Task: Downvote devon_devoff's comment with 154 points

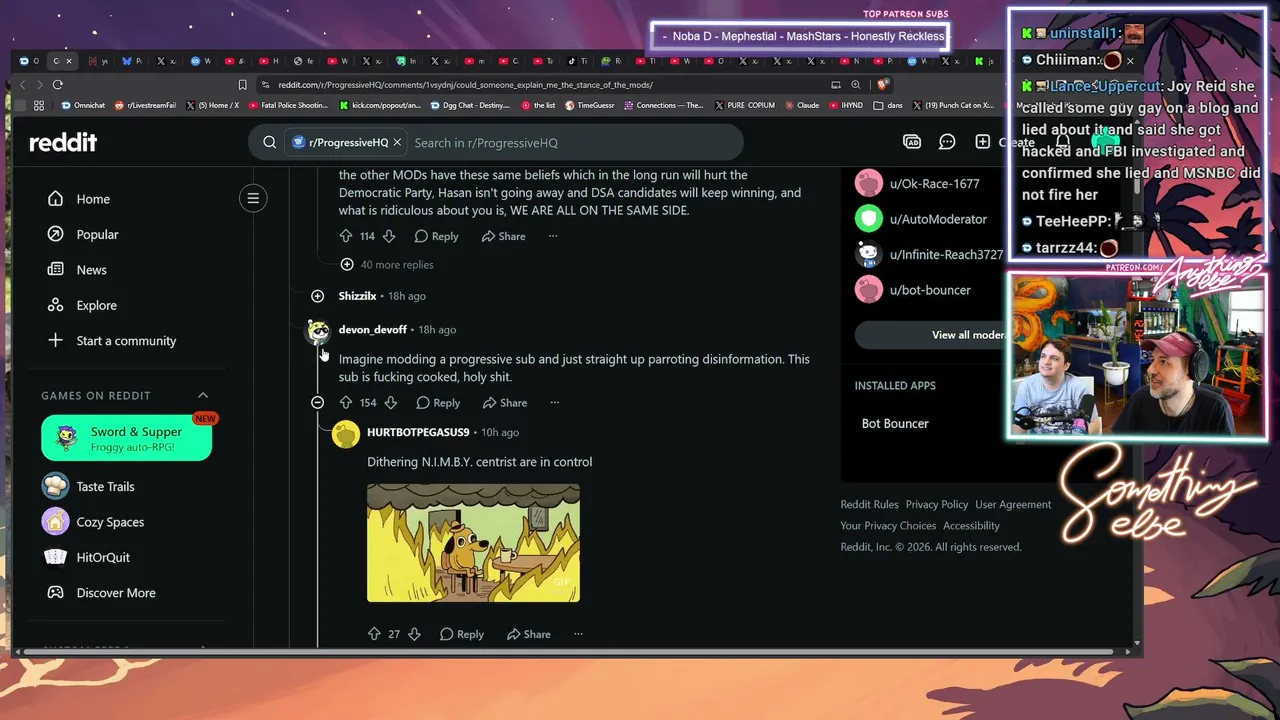Action: pyautogui.click(x=391, y=402)
